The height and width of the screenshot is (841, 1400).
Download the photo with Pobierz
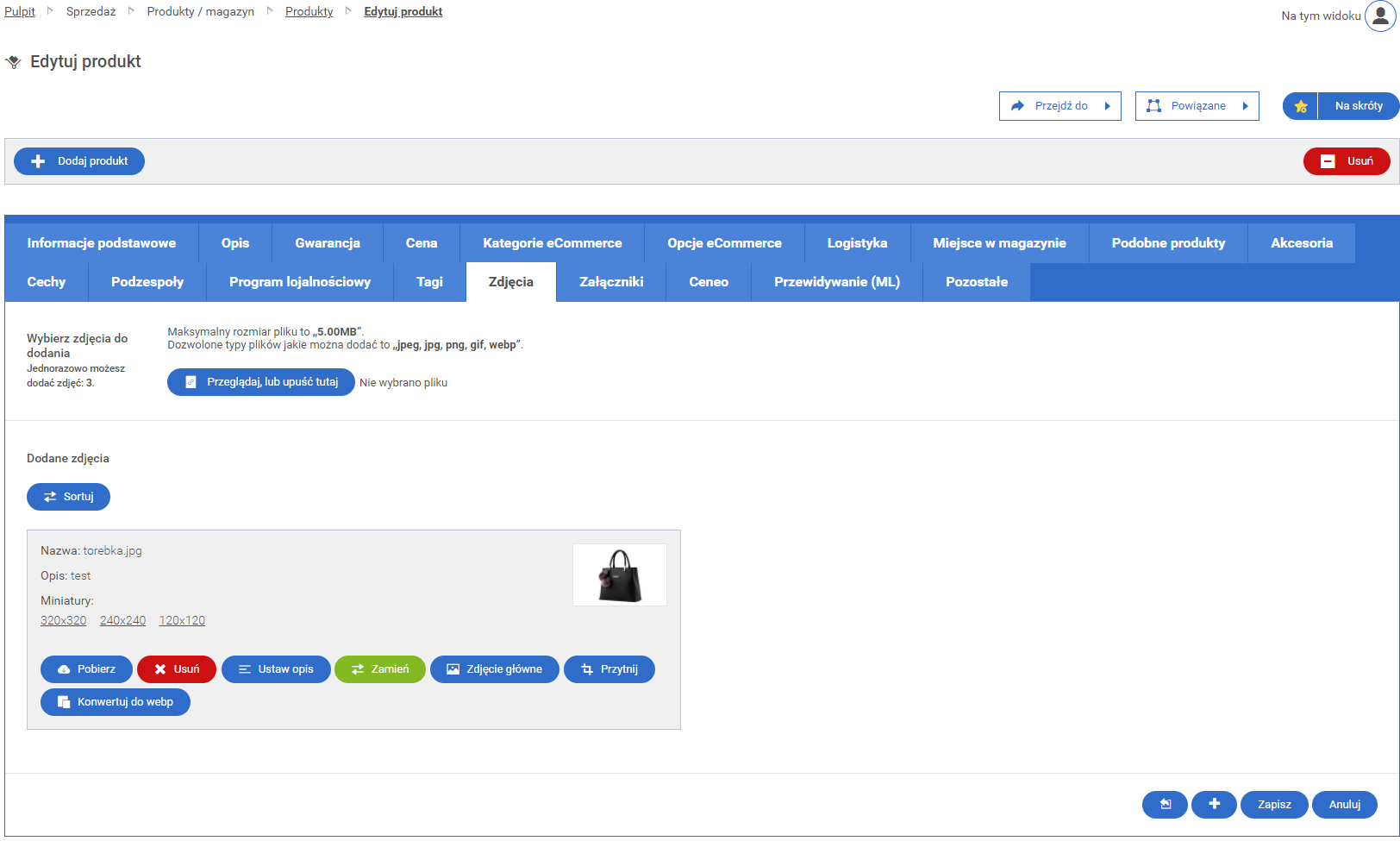(86, 669)
